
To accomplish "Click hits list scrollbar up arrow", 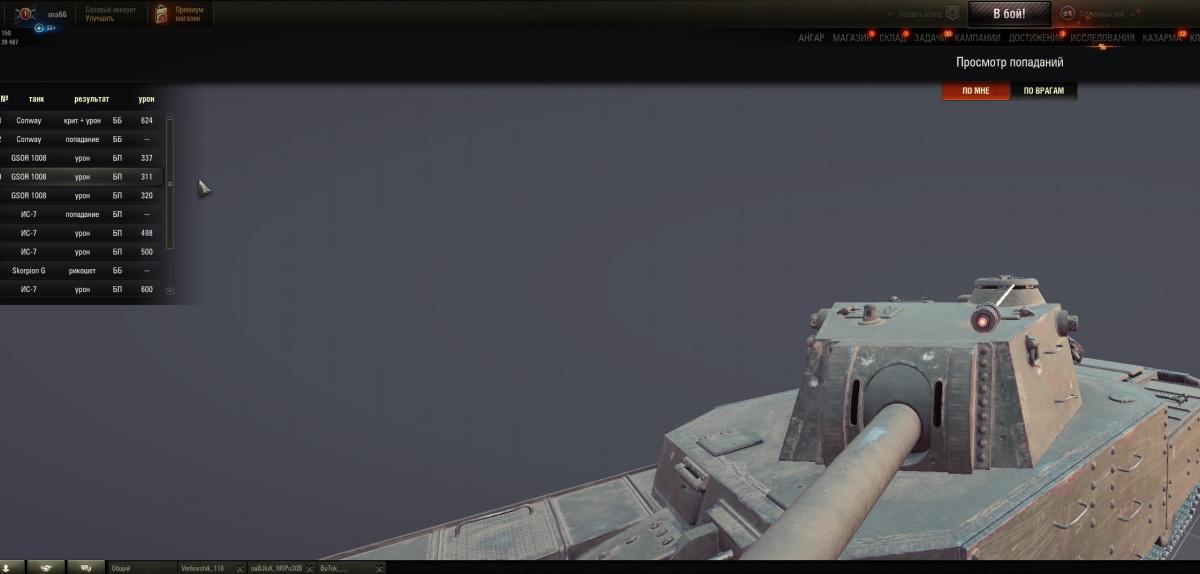I will [x=169, y=118].
